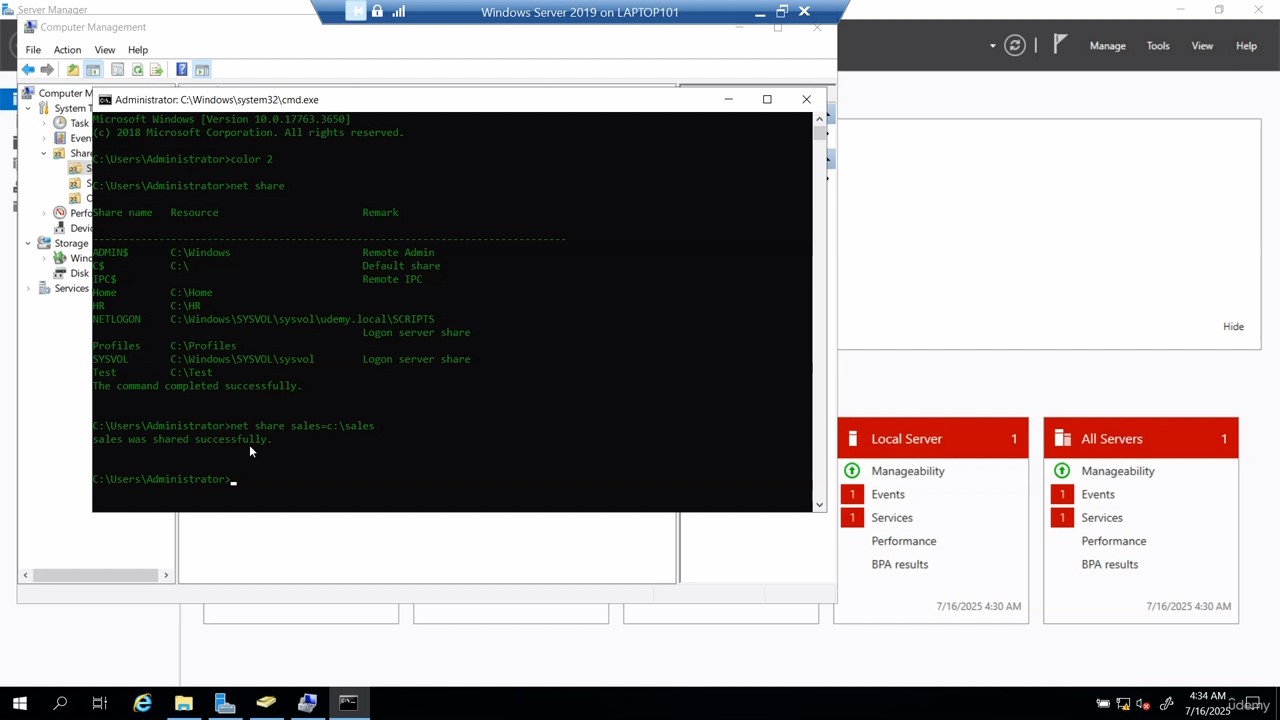Open the Windows Start button
This screenshot has width=1280, height=720.
pyautogui.click(x=19, y=703)
